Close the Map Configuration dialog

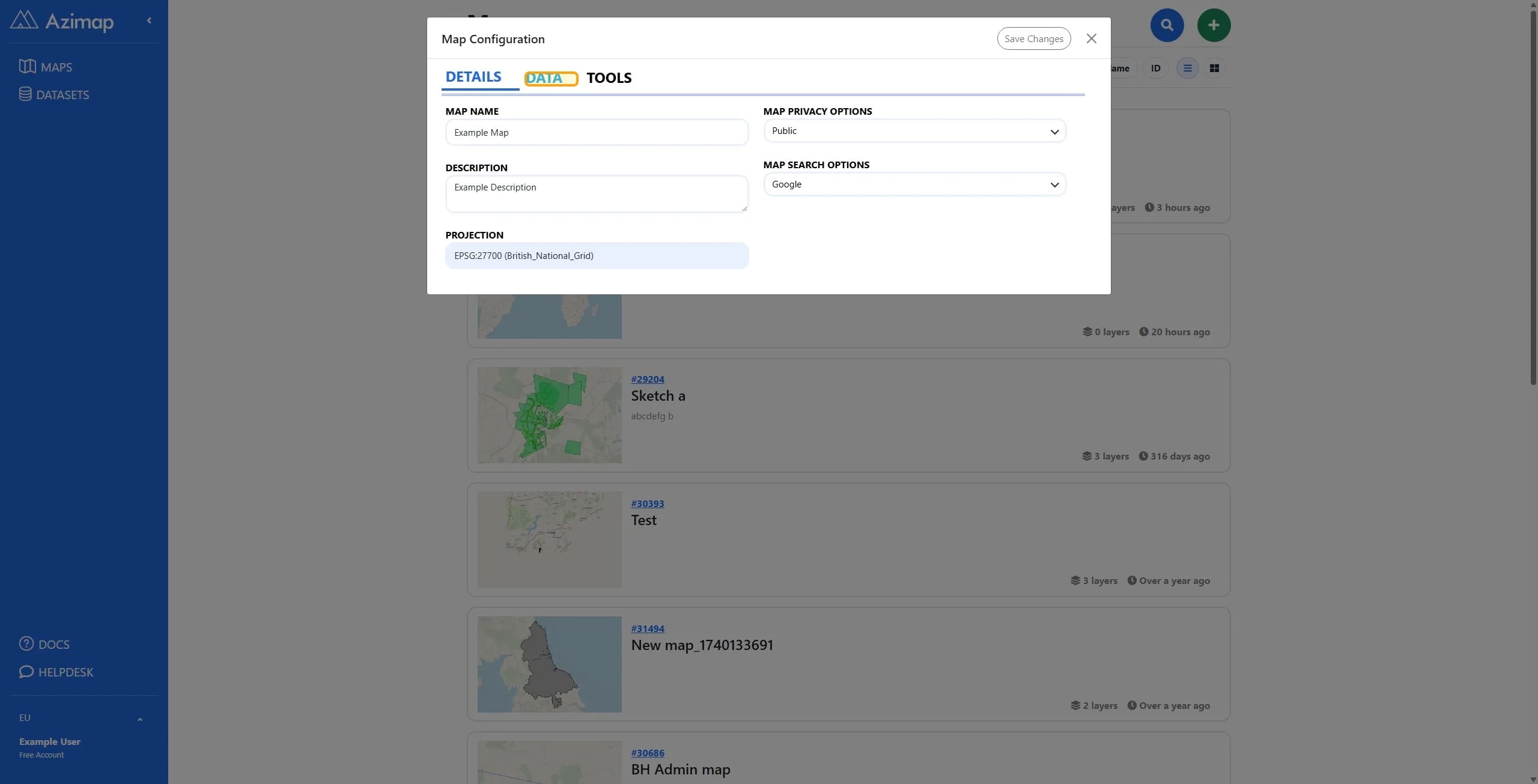pyautogui.click(x=1092, y=38)
